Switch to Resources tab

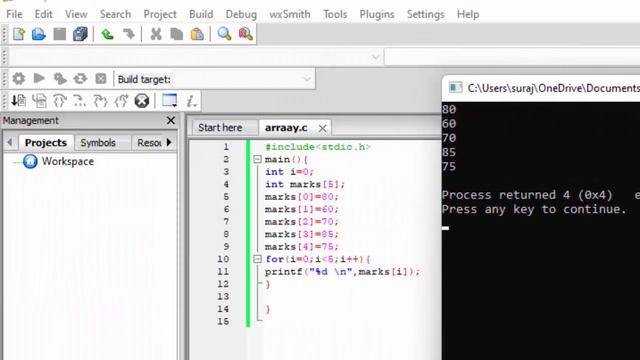click(149, 142)
